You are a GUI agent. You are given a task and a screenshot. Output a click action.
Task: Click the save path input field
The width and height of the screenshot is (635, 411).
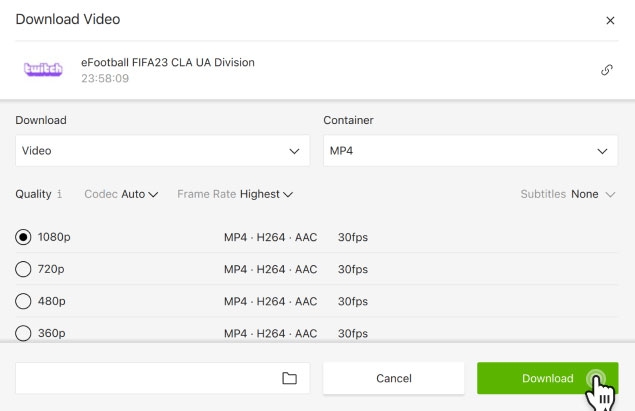pyautogui.click(x=162, y=378)
